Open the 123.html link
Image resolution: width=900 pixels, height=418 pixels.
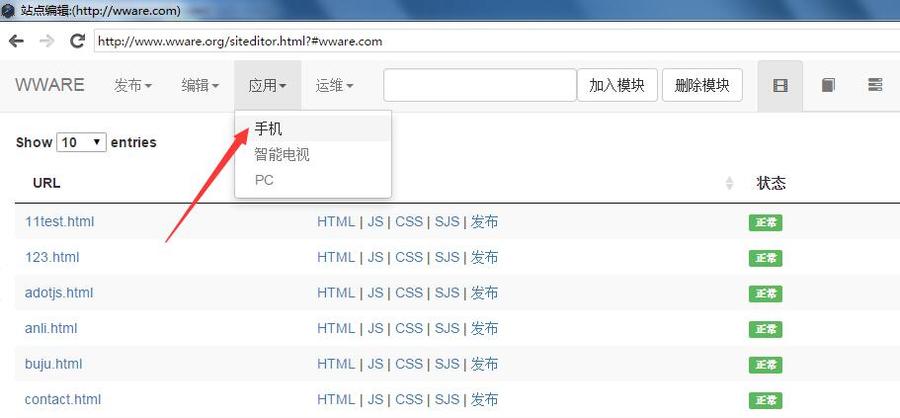52,257
